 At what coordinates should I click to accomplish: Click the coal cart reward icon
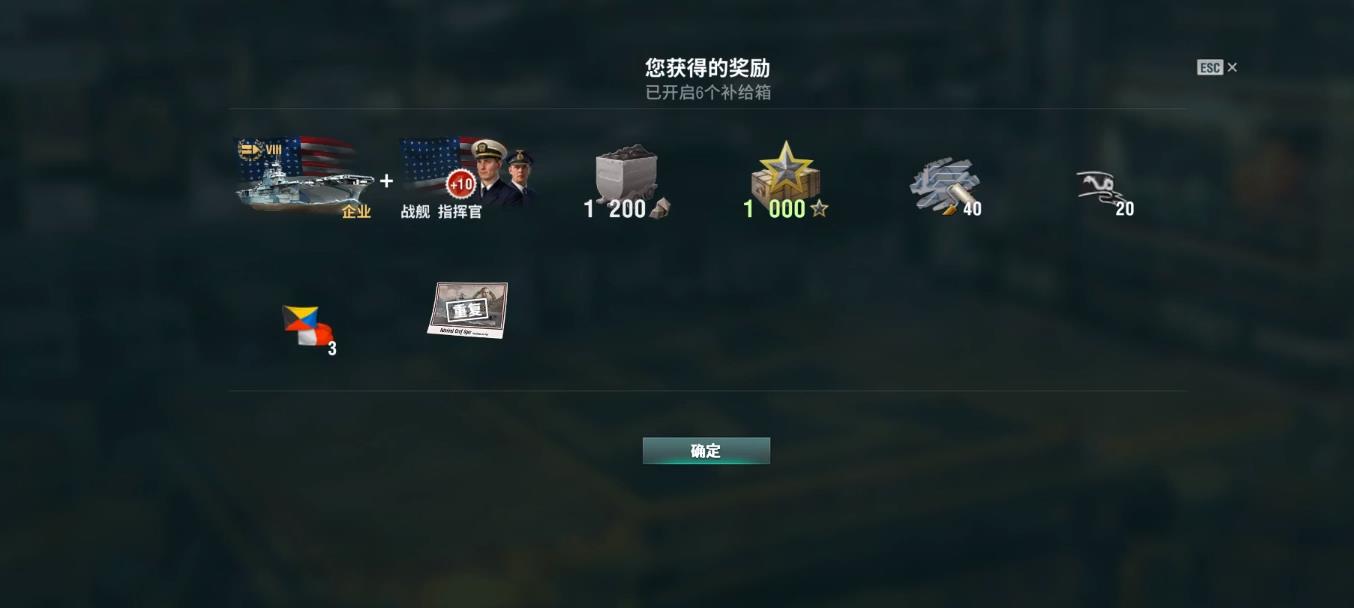pos(627,176)
